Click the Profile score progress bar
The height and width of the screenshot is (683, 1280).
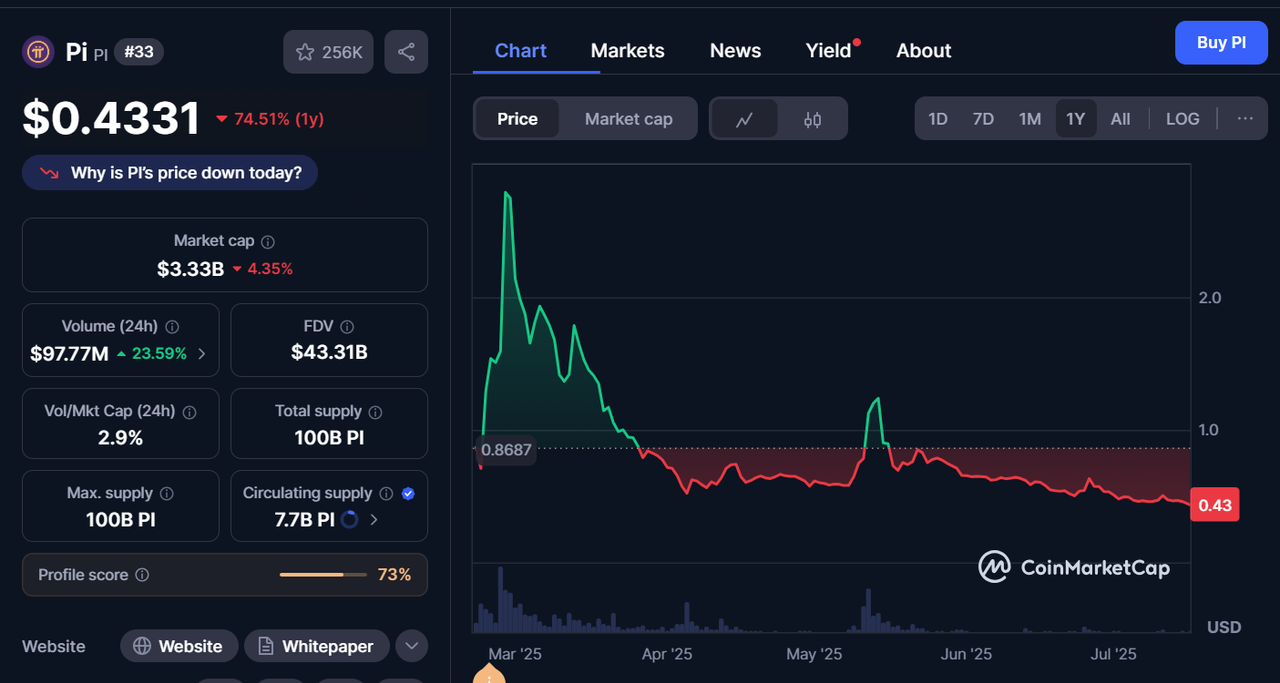coord(324,575)
